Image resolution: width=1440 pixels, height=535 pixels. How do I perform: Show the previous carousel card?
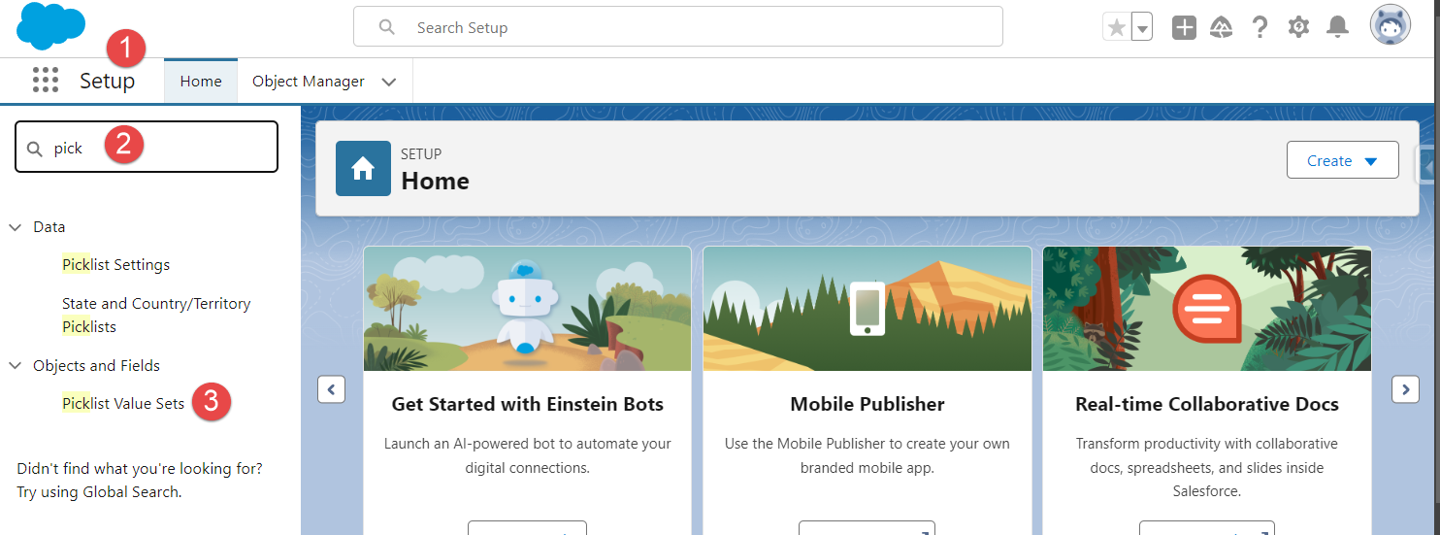coord(332,389)
